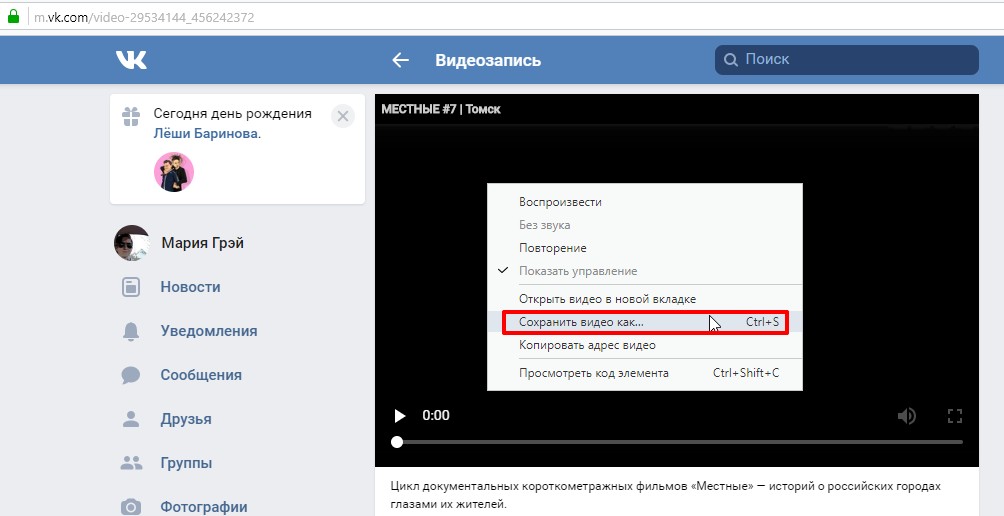Dismiss the birthday notification with X
Image resolution: width=1004 pixels, height=516 pixels.
[343, 116]
